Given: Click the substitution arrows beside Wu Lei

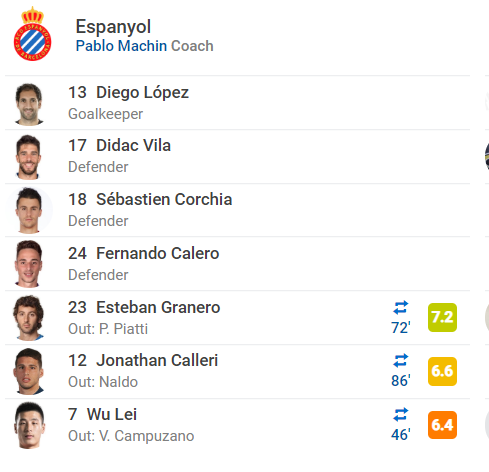Looking at the screenshot, I should coord(400,414).
